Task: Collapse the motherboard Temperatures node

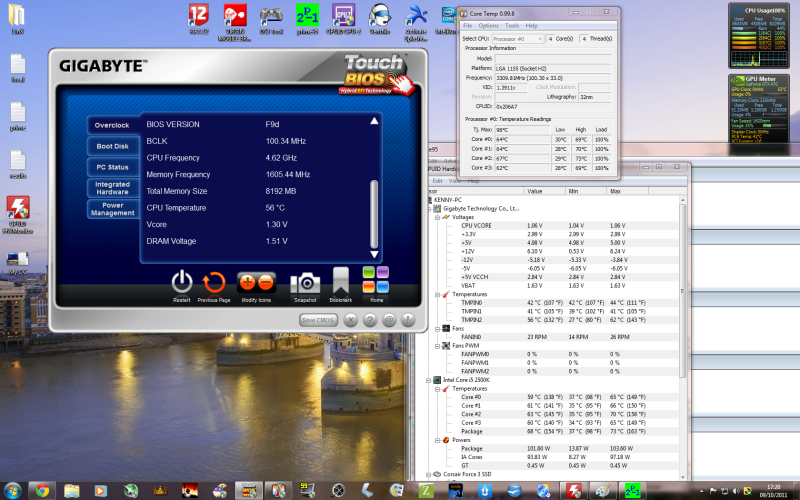Action: tap(437, 294)
